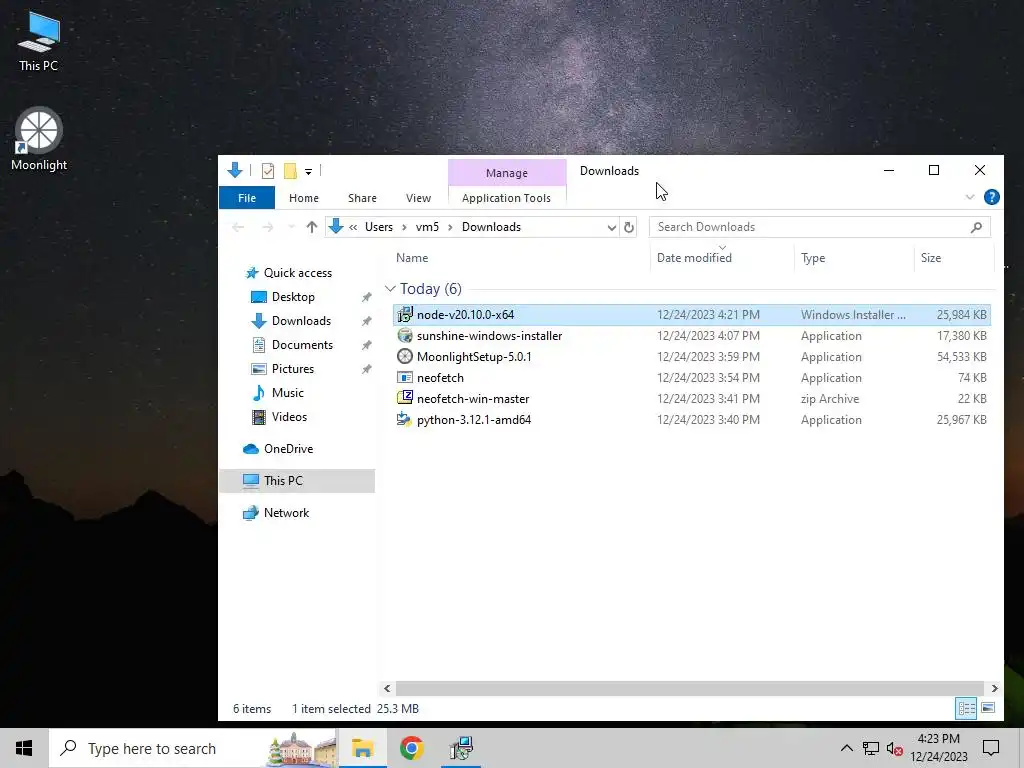Open the Windows Start menu

[24, 748]
